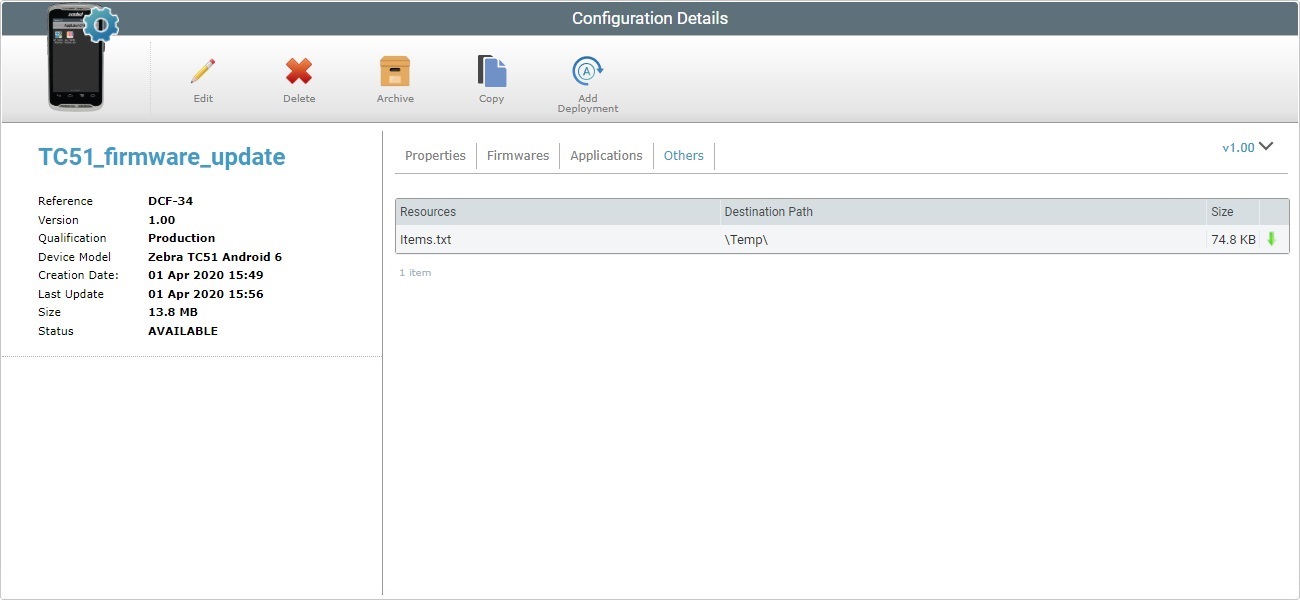Image resolution: width=1300 pixels, height=600 pixels.
Task: Switch to the Firmwares tab
Action: [517, 155]
